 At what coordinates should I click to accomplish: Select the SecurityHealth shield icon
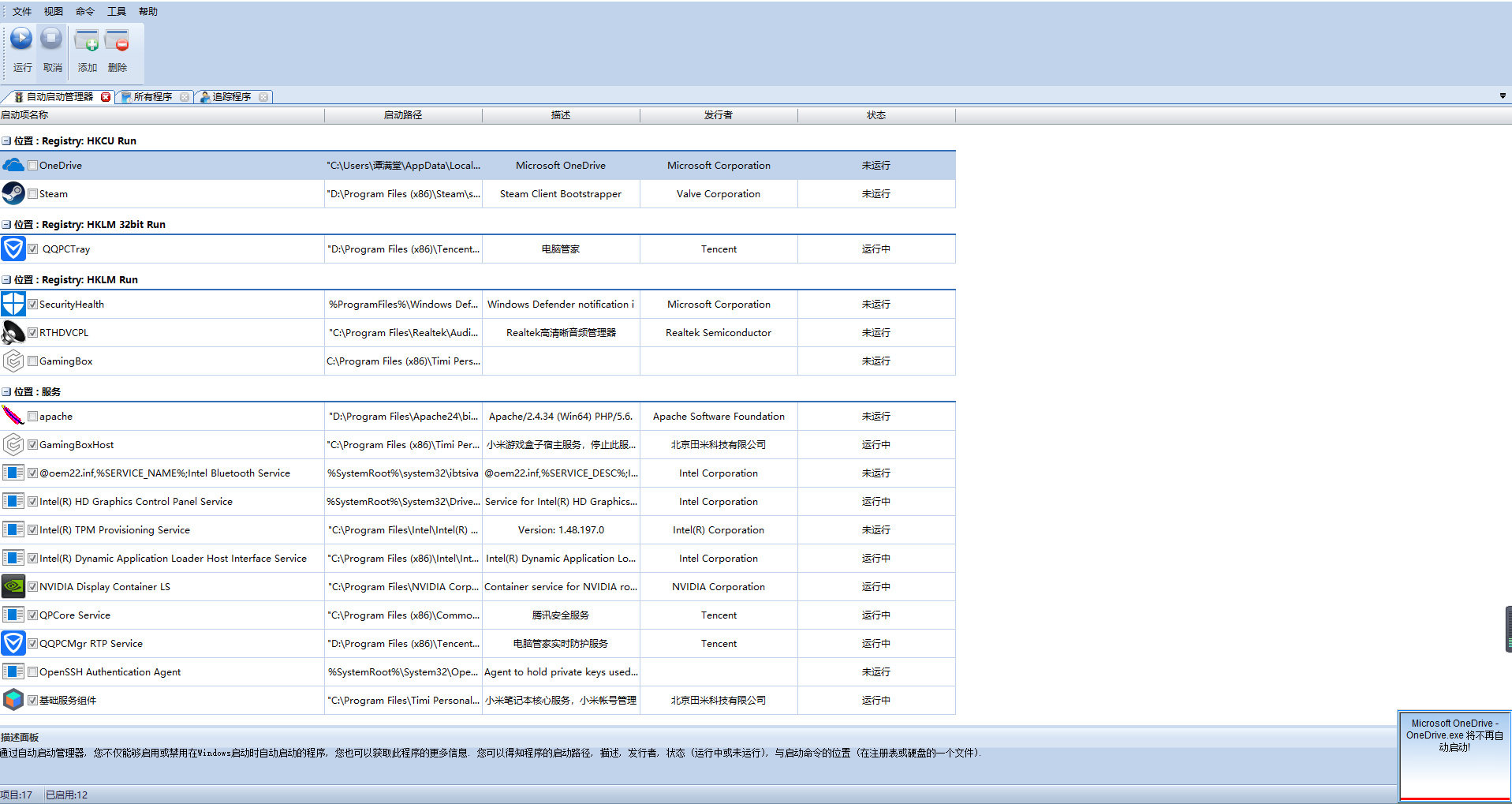(13, 304)
